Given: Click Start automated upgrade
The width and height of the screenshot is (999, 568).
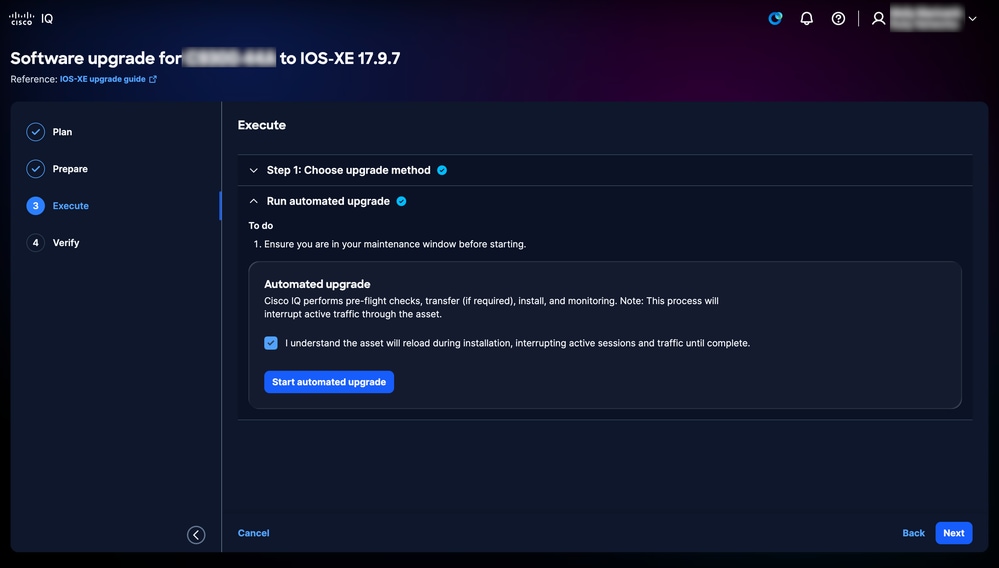Looking at the screenshot, I should 329,382.
